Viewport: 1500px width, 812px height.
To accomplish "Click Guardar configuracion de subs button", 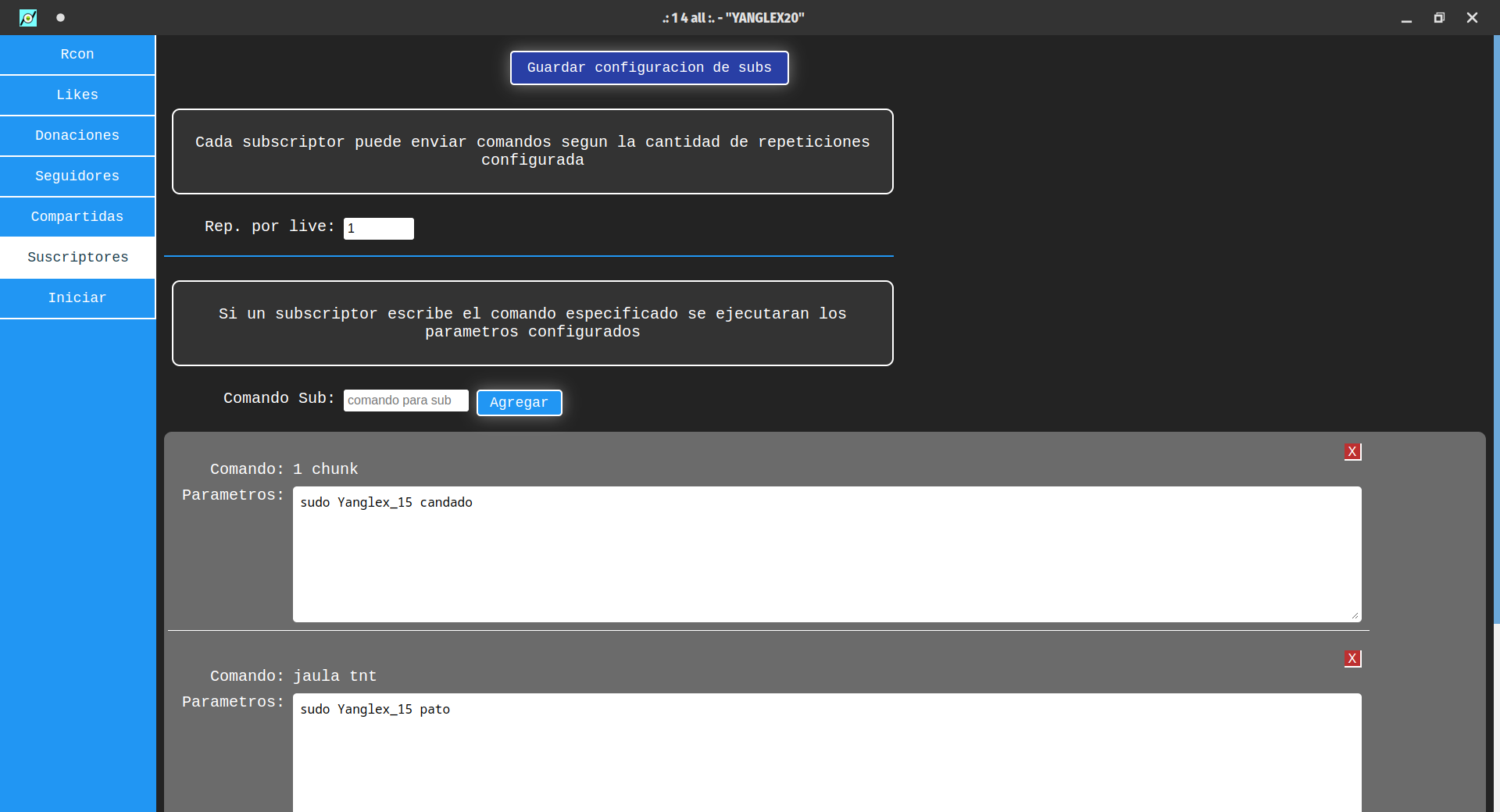I will 648,68.
